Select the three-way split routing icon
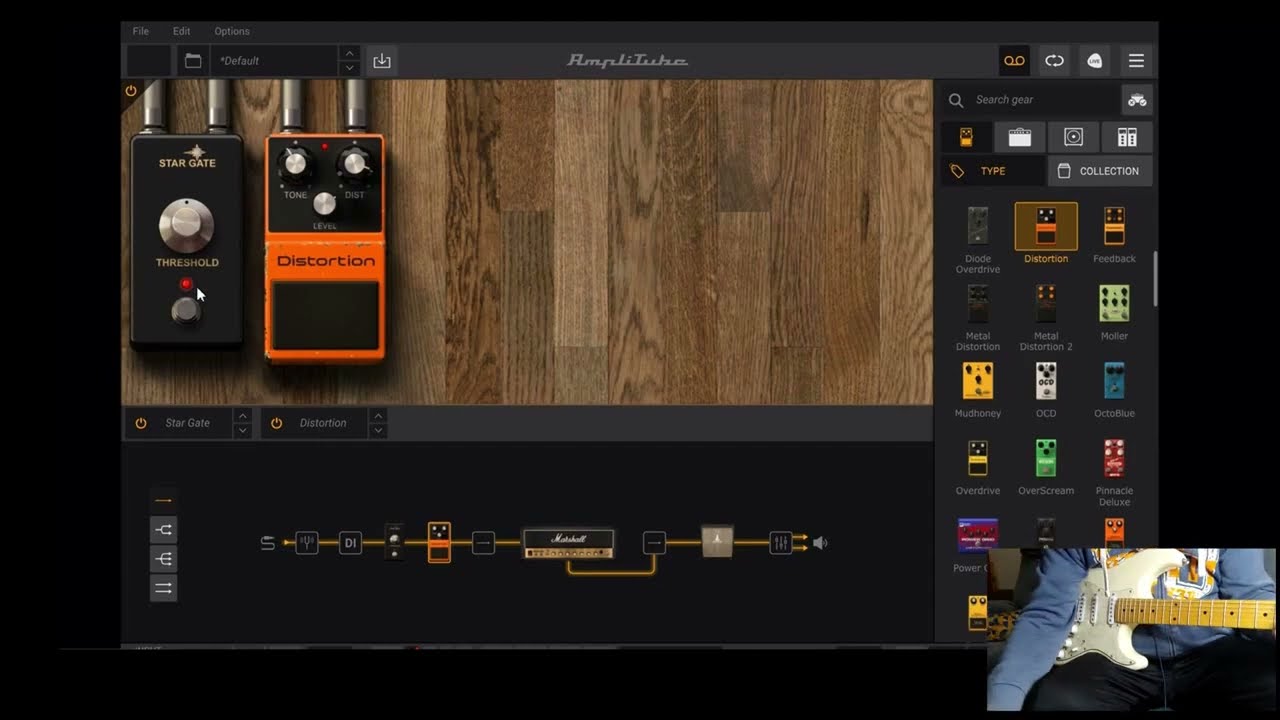 pyautogui.click(x=164, y=559)
